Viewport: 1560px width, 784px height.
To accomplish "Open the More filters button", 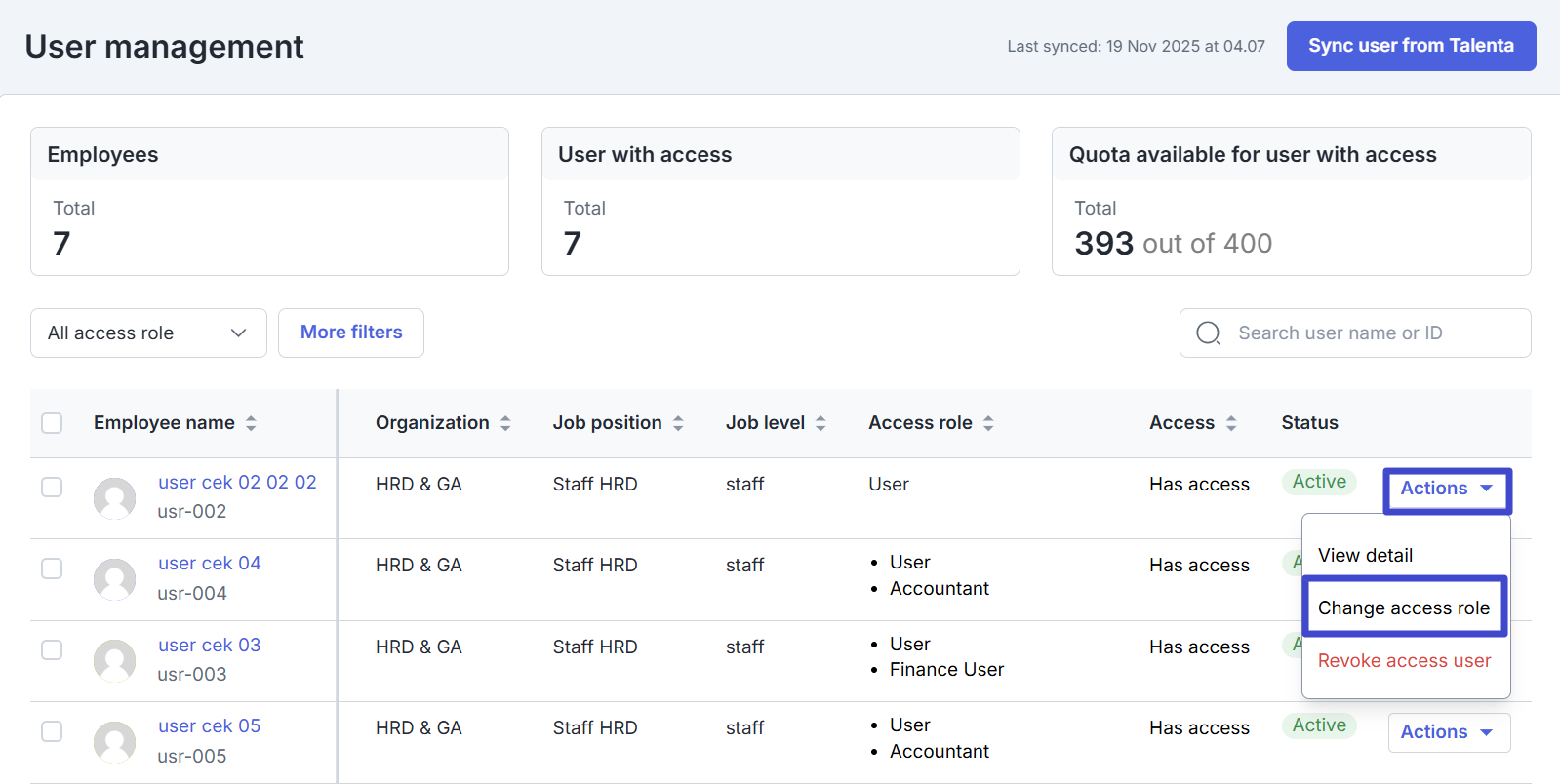I will [351, 333].
